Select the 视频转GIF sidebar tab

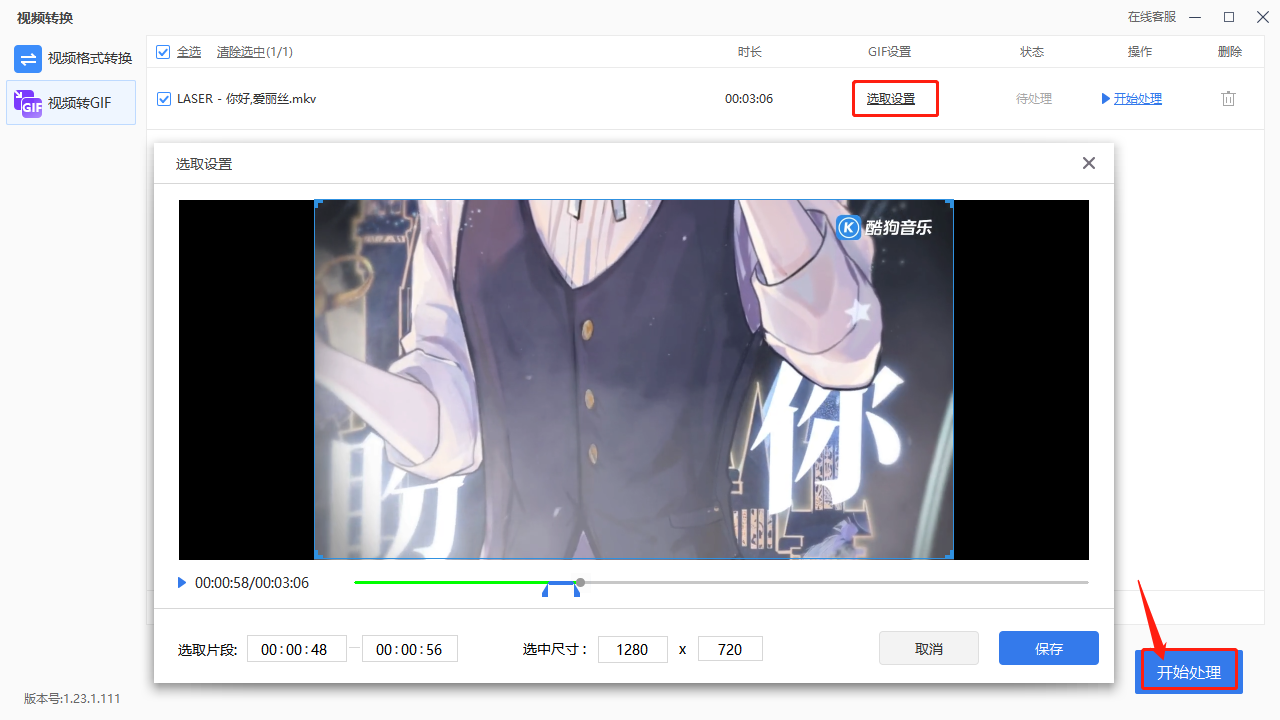(x=71, y=103)
